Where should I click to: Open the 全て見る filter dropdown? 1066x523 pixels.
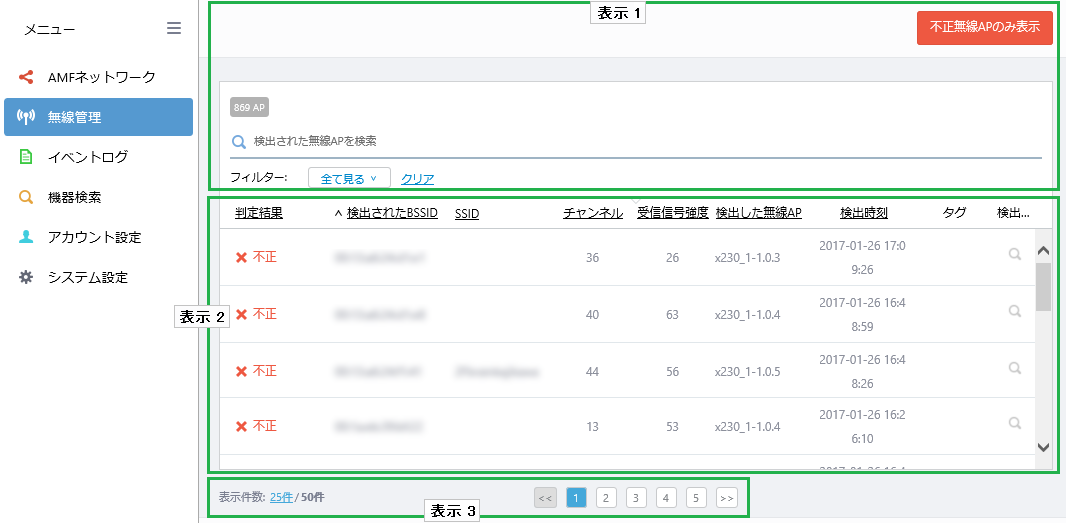(x=349, y=178)
